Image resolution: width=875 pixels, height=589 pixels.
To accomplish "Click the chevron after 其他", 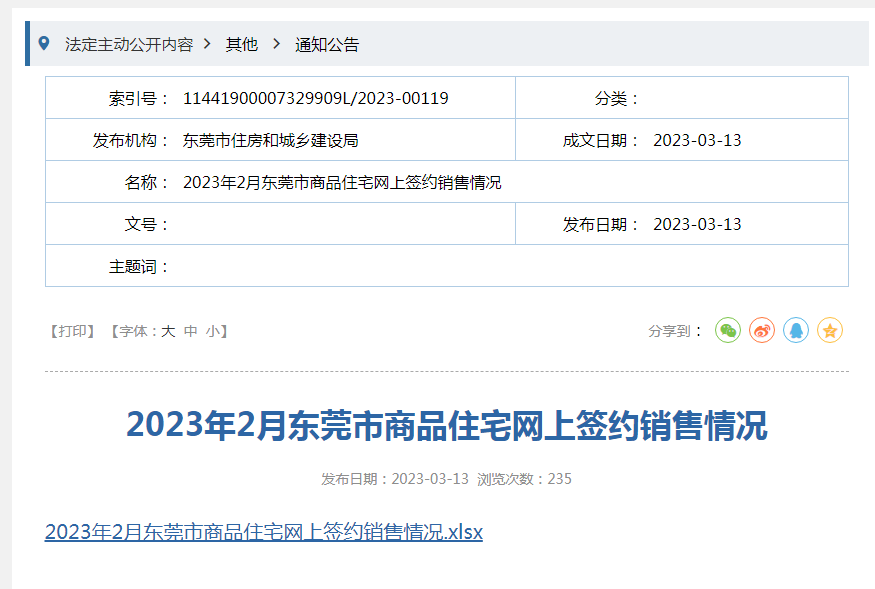I will 276,44.
